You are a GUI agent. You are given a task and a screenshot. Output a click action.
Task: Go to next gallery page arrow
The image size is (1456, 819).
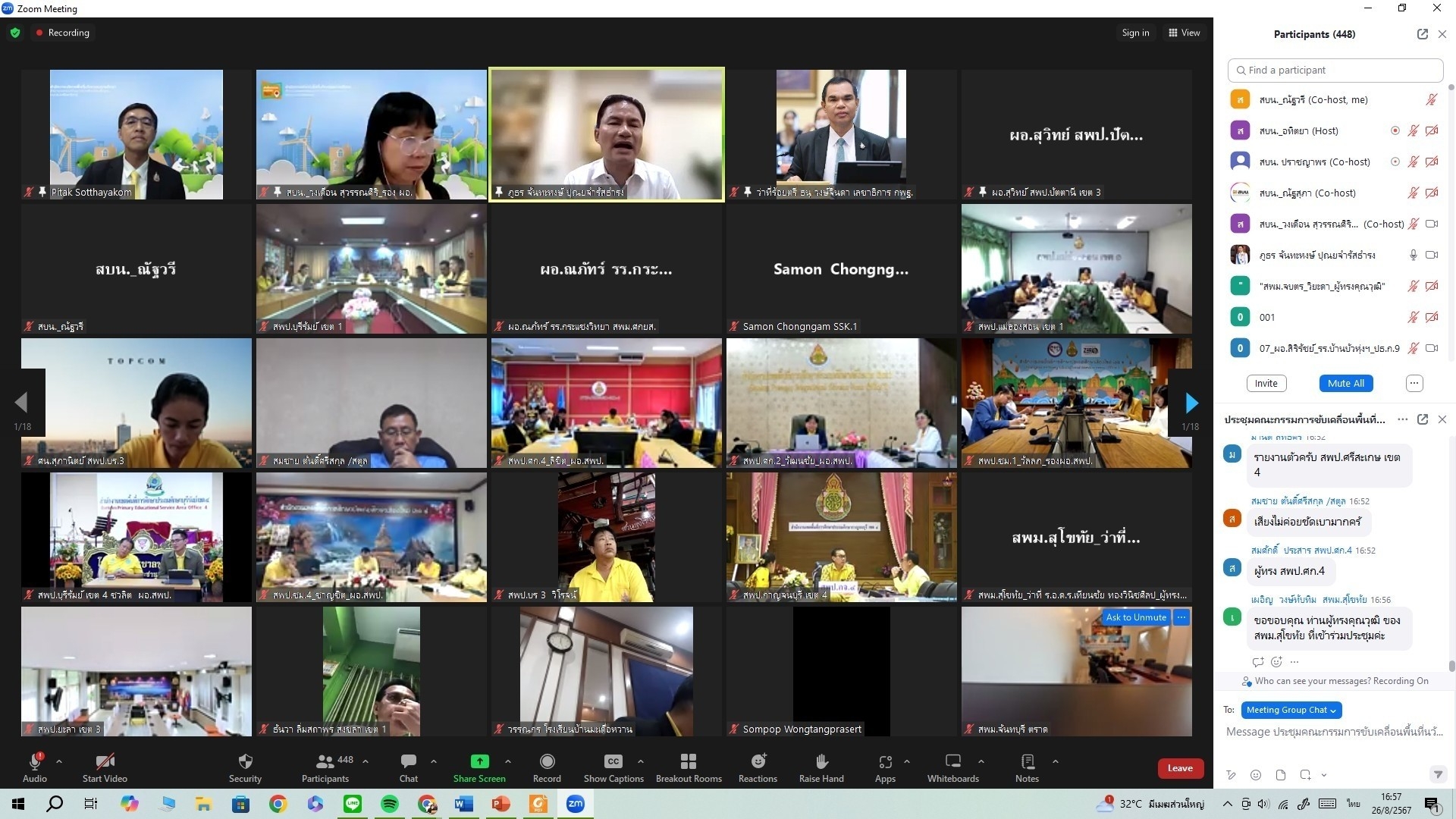[1191, 403]
